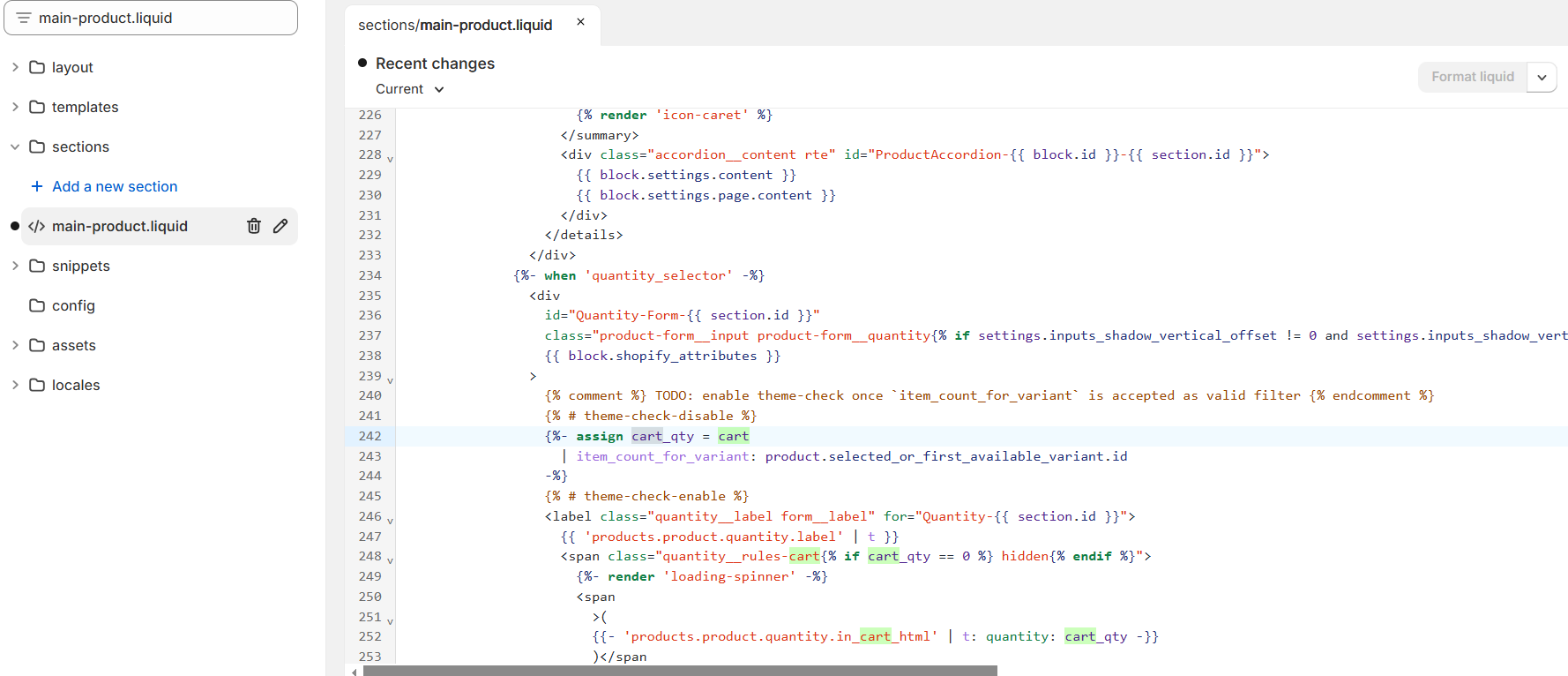
Task: Fold code at line 239 gutter arrow
Action: click(x=390, y=380)
